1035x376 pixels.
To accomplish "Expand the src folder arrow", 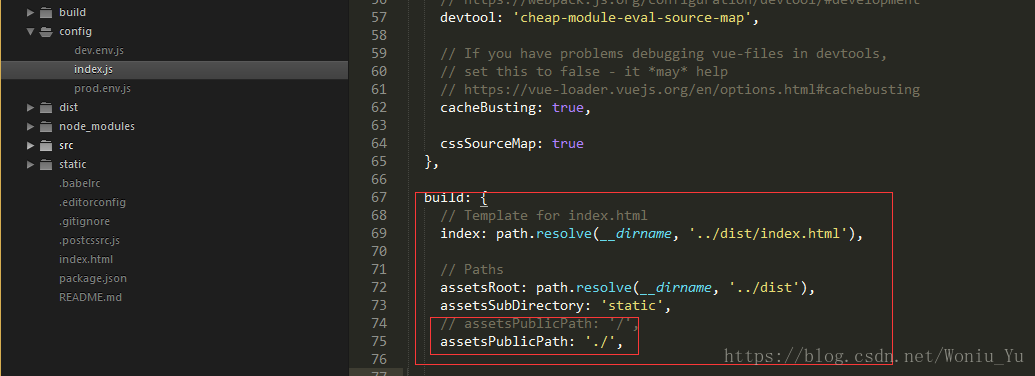I will click(x=30, y=145).
